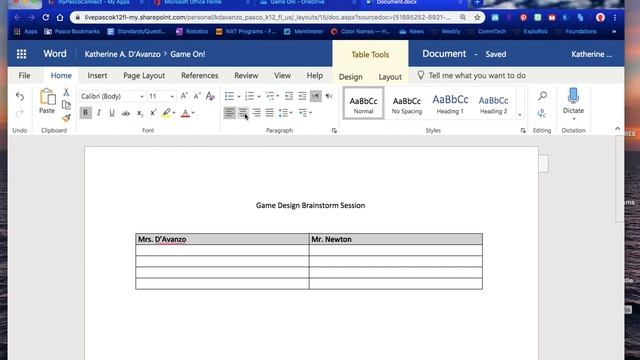Toggle Italic formatting

coord(99,113)
